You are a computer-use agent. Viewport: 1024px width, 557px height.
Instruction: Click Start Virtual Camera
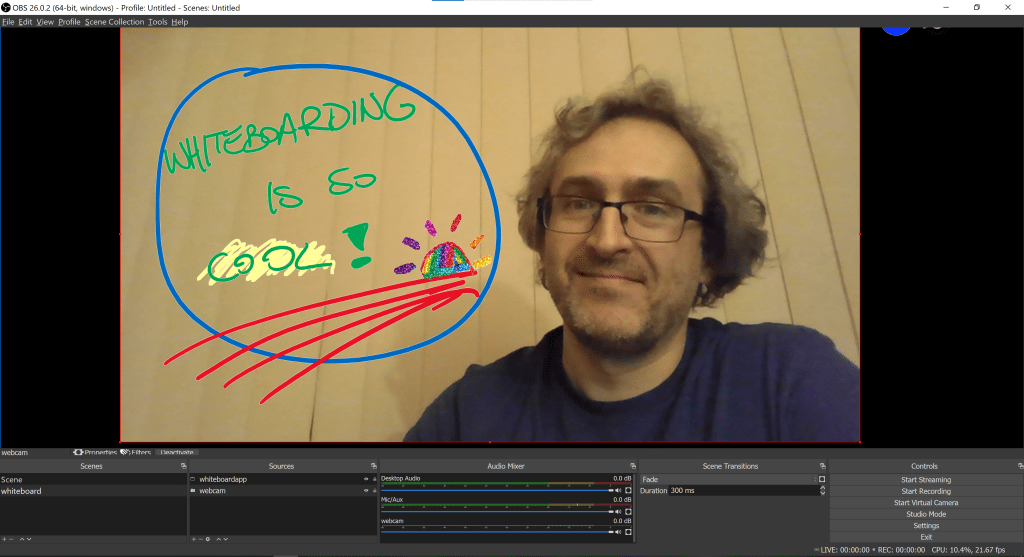[x=925, y=502]
